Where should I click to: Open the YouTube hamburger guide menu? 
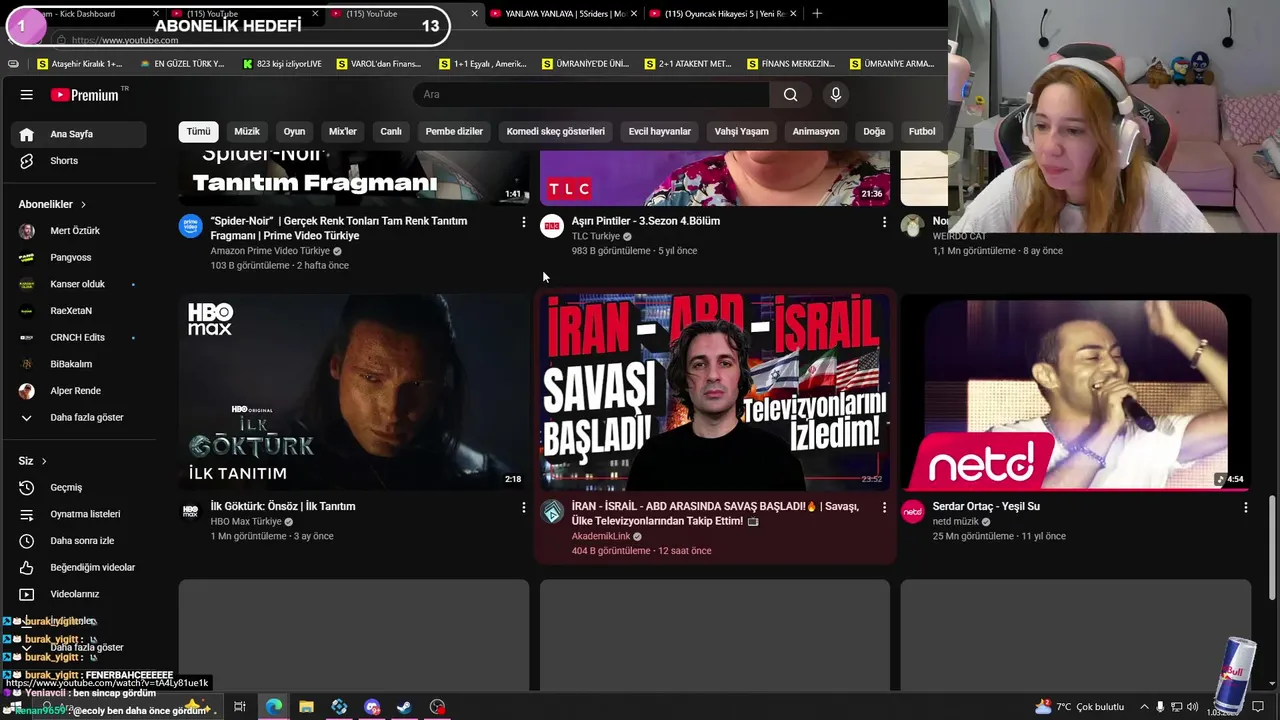pyautogui.click(x=27, y=95)
